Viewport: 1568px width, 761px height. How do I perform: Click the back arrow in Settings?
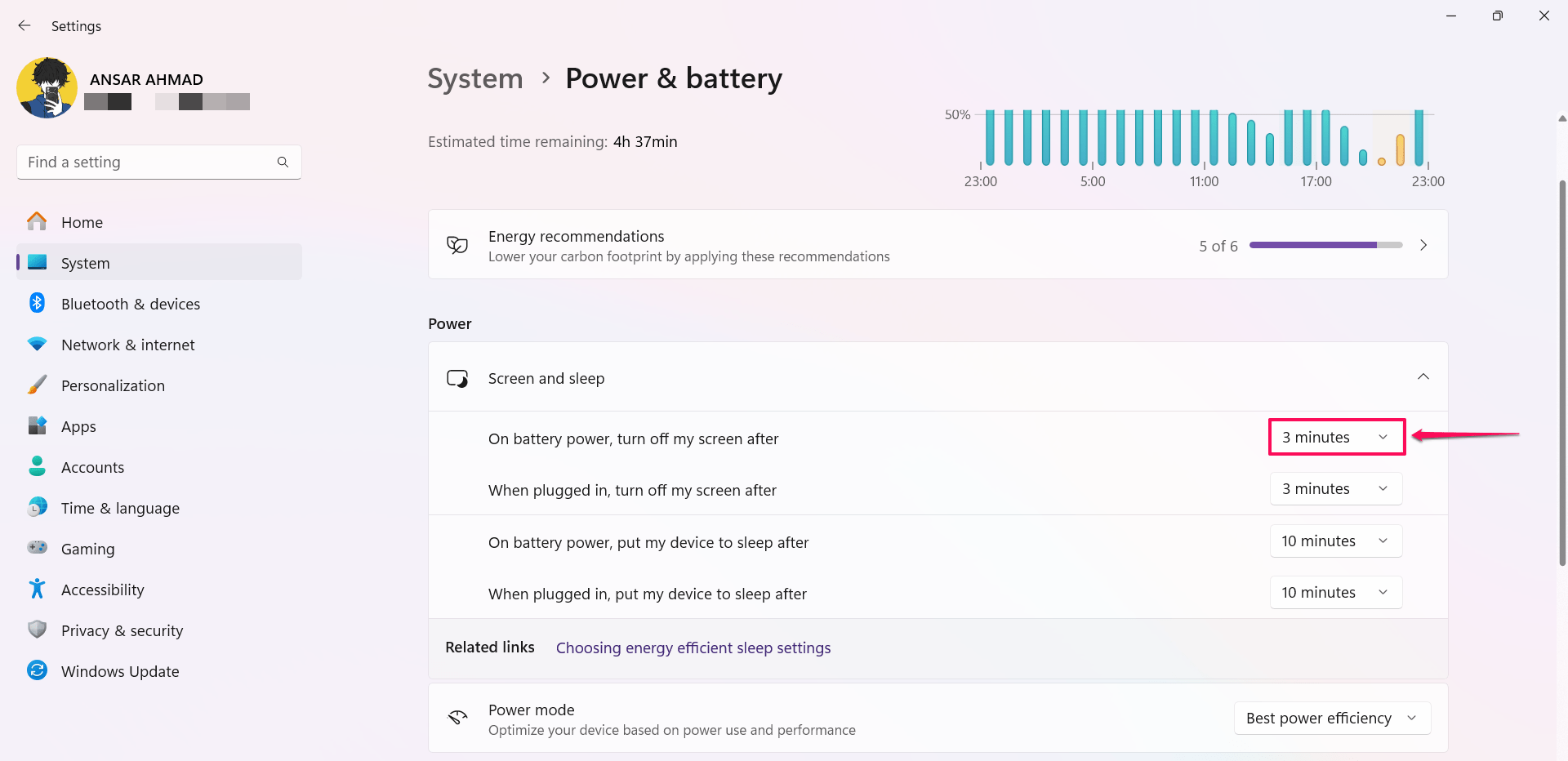tap(24, 26)
